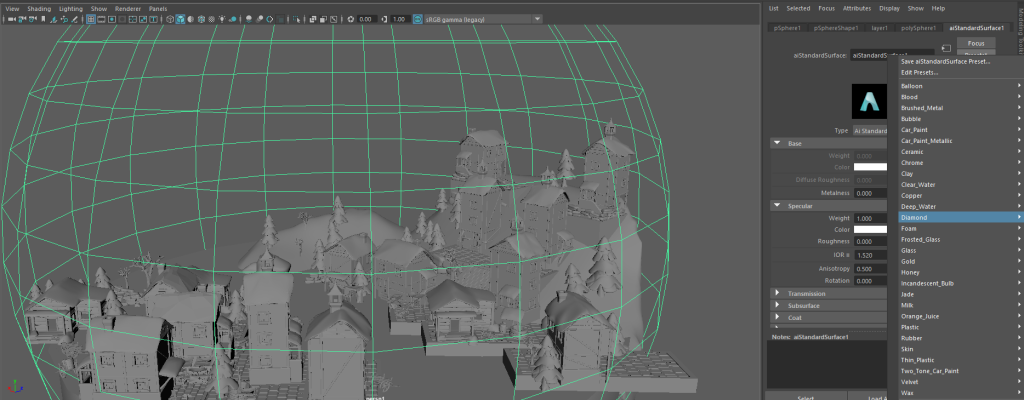The width and height of the screenshot is (1024, 400).
Task: Toggle the Field Chart icon
Action: point(133,19)
